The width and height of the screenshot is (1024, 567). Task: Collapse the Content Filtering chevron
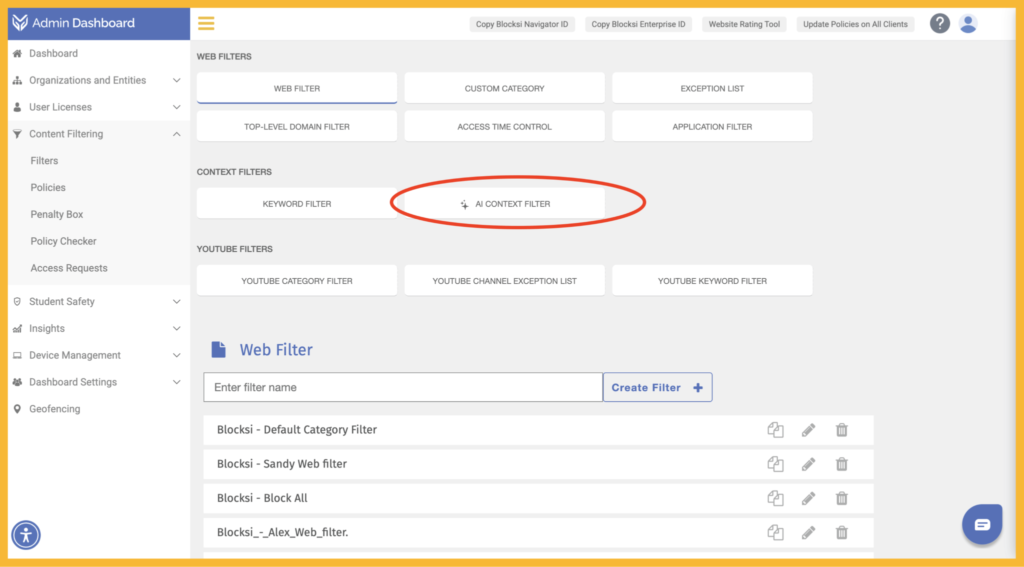[x=176, y=134]
